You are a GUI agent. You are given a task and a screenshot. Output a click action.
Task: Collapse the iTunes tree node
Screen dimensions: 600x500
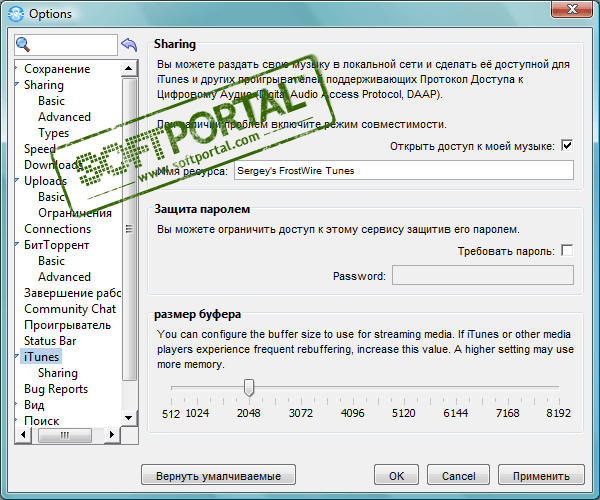pyautogui.click(x=17, y=356)
